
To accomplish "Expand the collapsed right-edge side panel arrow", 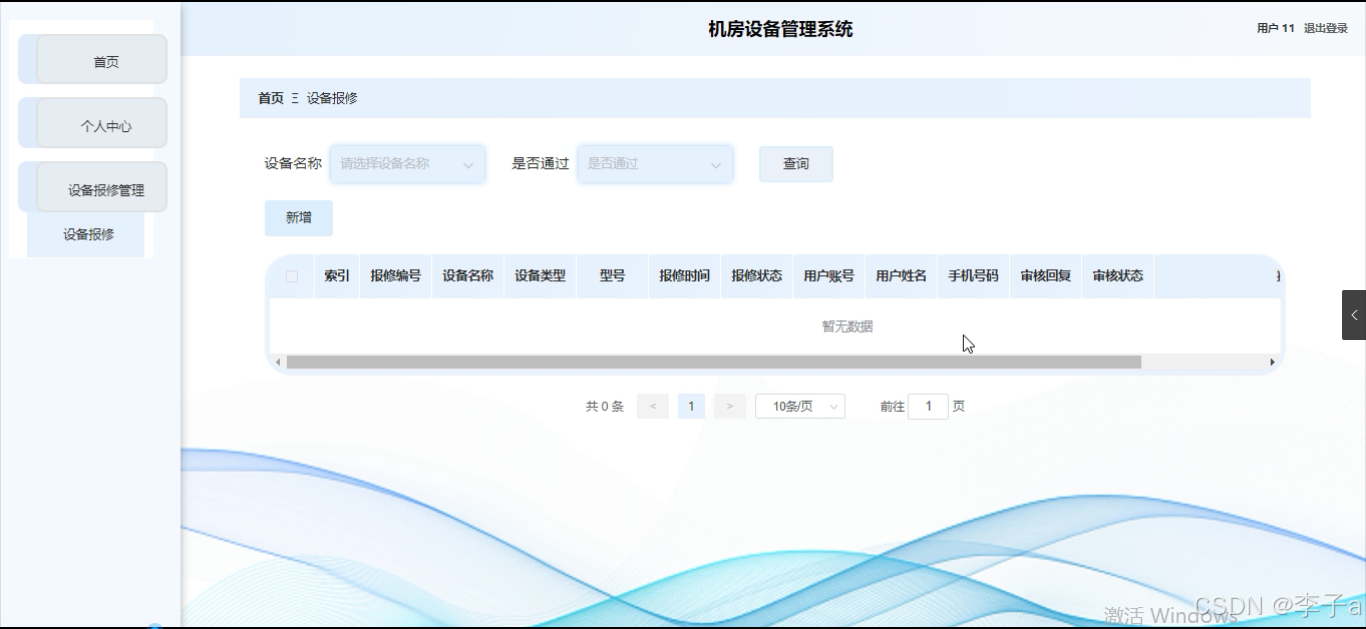I will [x=1354, y=315].
